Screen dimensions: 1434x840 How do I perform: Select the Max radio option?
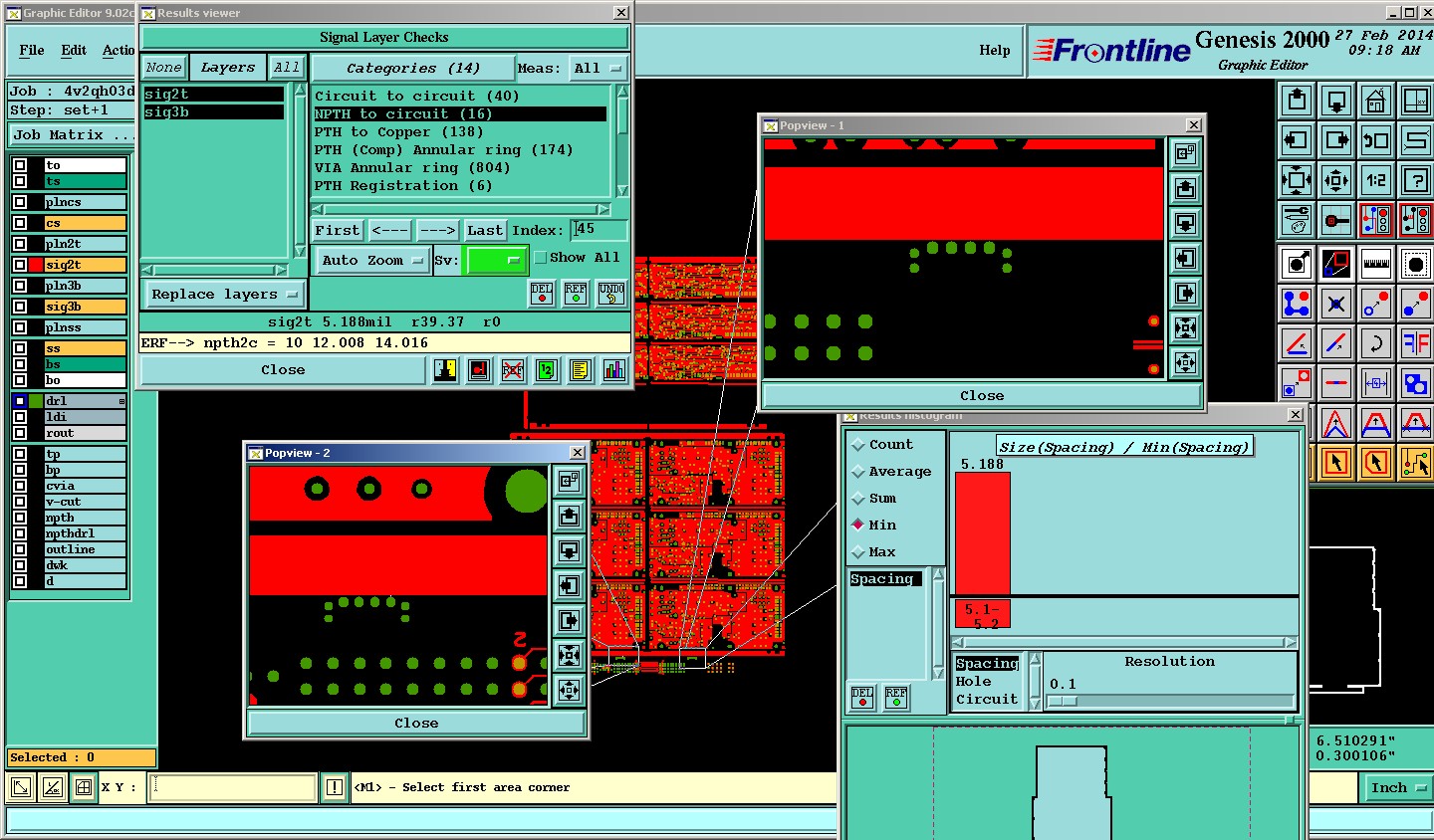point(858,552)
